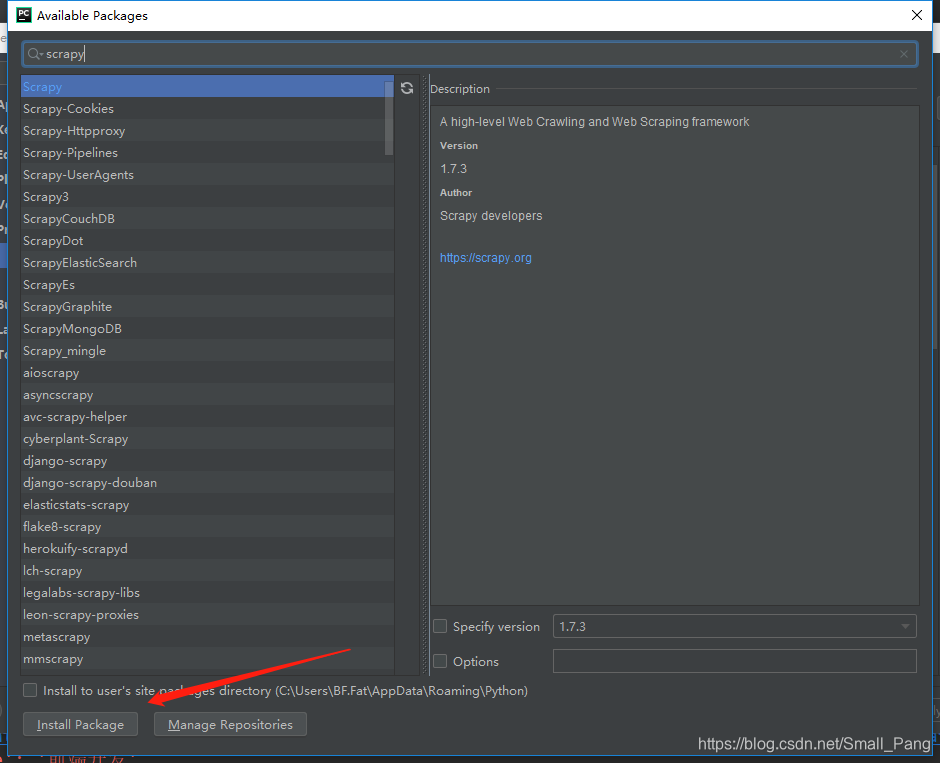Enable the Options checkbox
940x763 pixels.
coord(440,661)
